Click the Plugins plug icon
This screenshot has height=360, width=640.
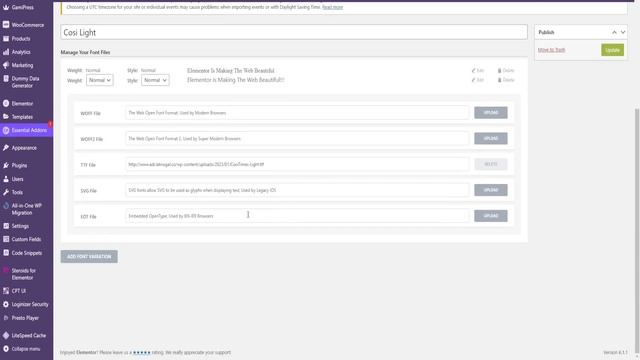click(x=6, y=165)
